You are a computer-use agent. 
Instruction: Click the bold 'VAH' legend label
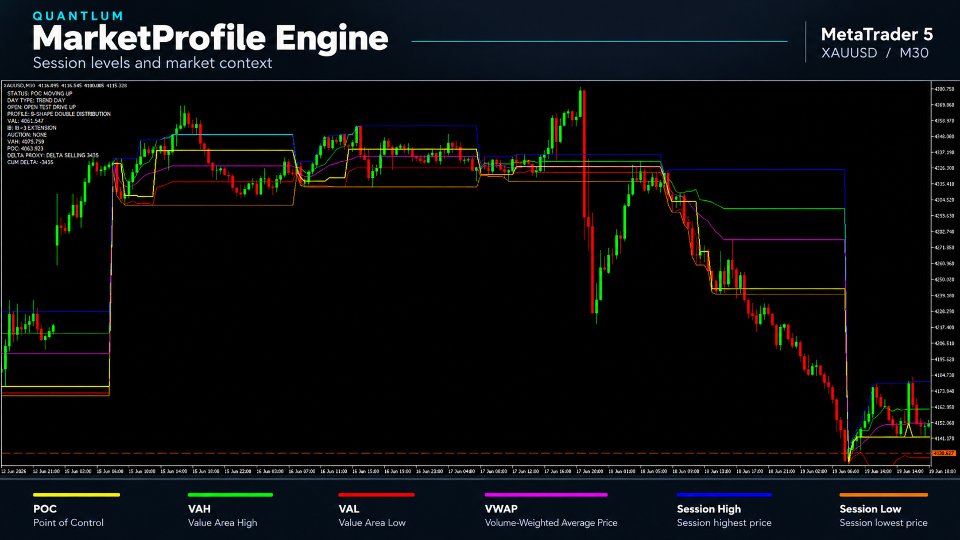[199, 509]
